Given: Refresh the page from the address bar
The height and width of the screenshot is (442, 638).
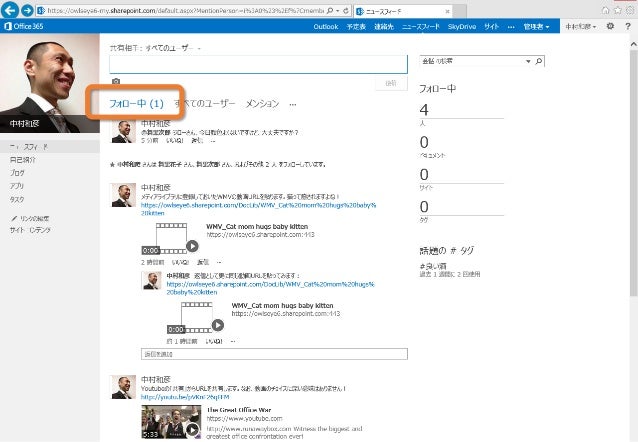Looking at the screenshot, I should [x=346, y=11].
